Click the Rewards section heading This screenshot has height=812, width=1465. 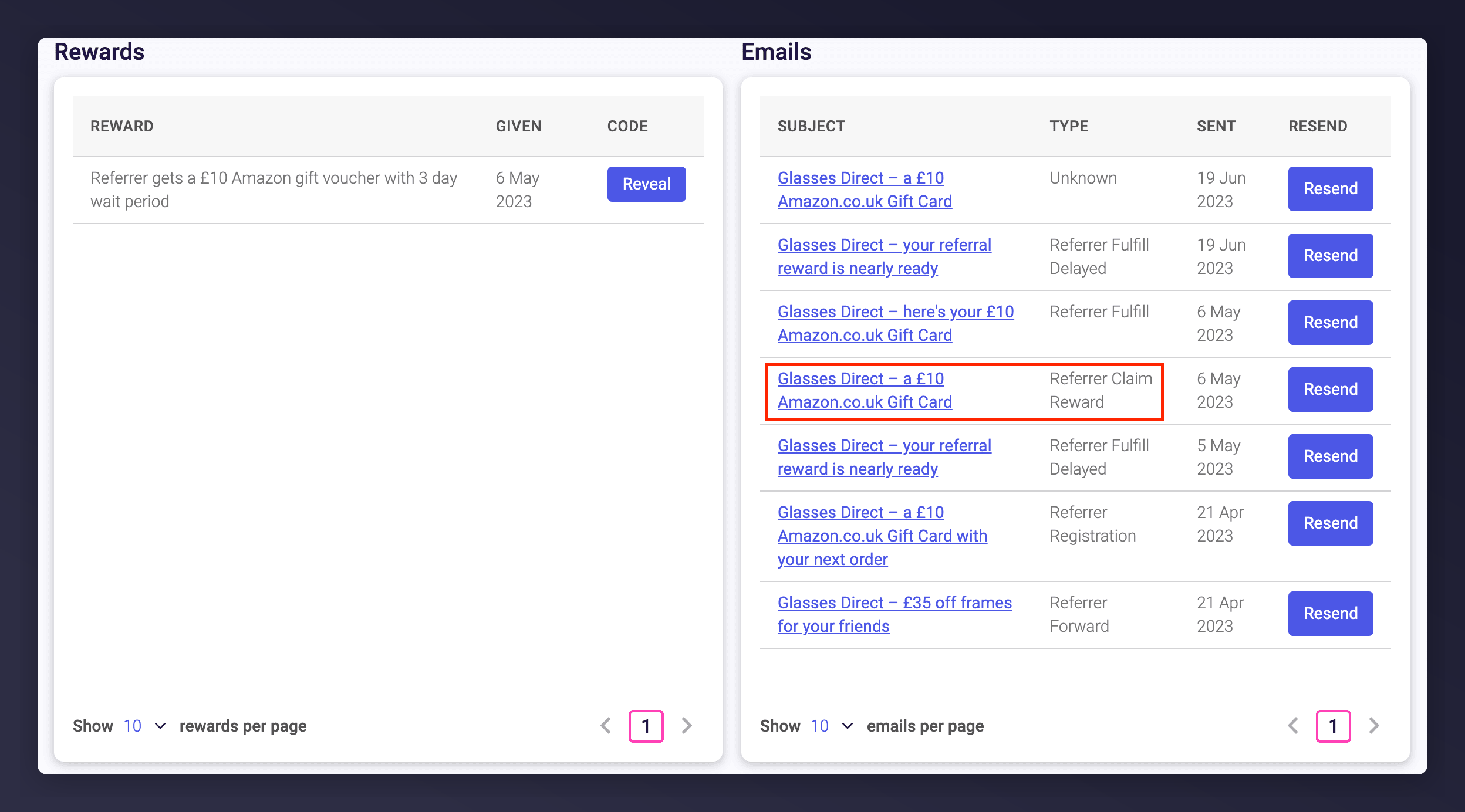pos(99,52)
